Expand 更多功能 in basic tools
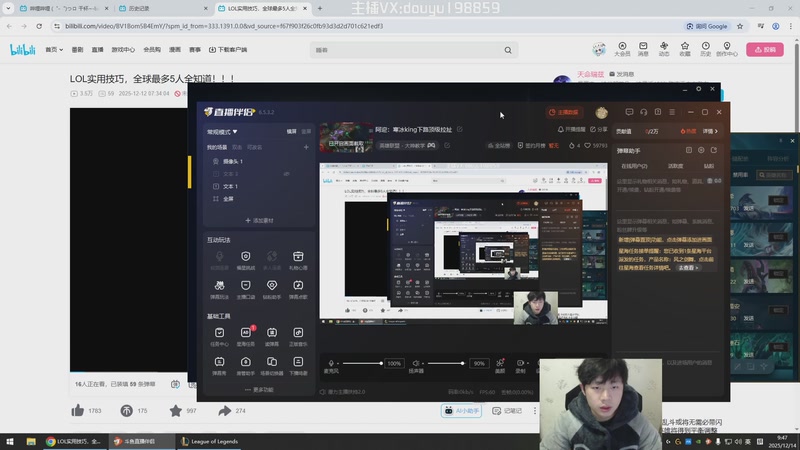800x450 pixels. point(259,389)
